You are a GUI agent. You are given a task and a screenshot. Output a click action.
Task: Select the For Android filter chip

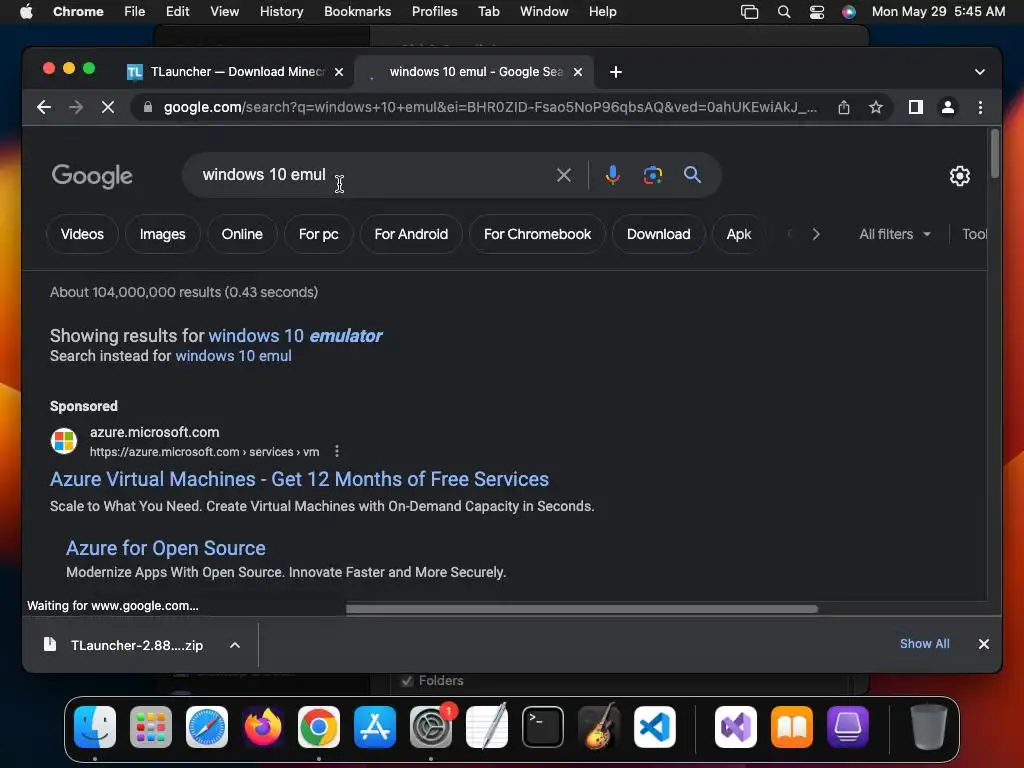click(x=411, y=234)
